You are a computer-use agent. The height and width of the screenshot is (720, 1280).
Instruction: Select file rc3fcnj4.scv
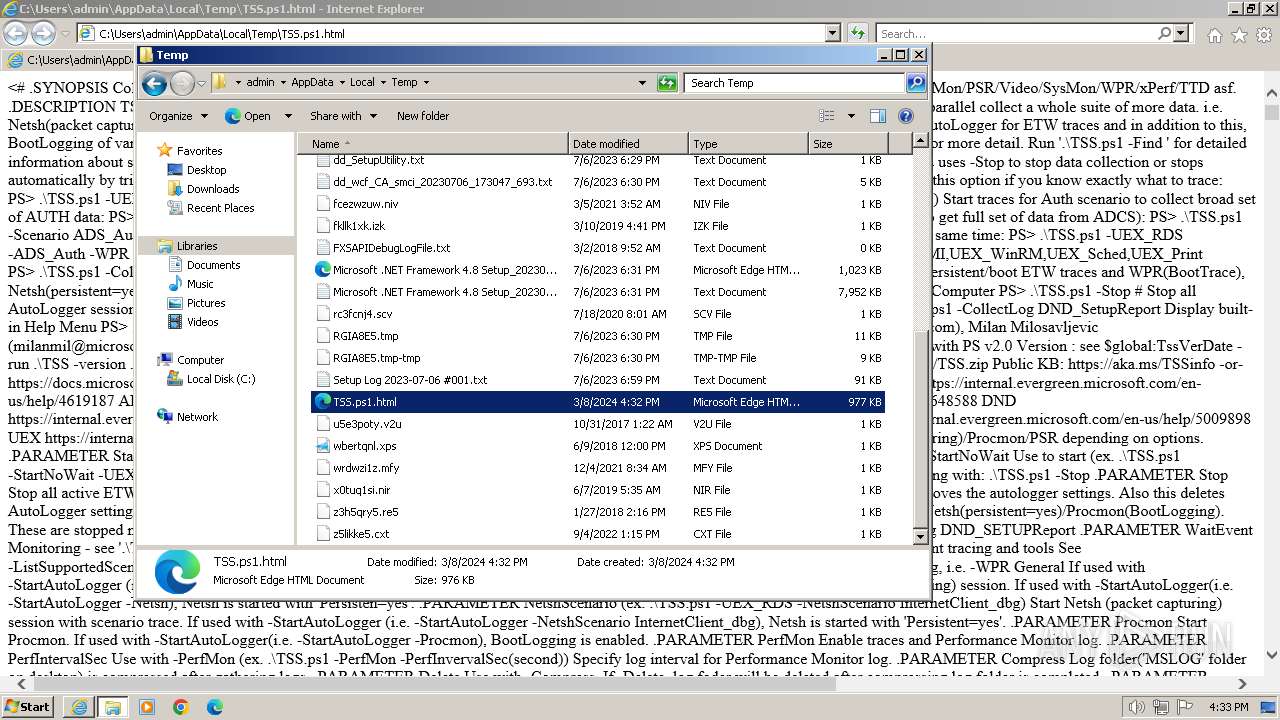click(x=362, y=314)
